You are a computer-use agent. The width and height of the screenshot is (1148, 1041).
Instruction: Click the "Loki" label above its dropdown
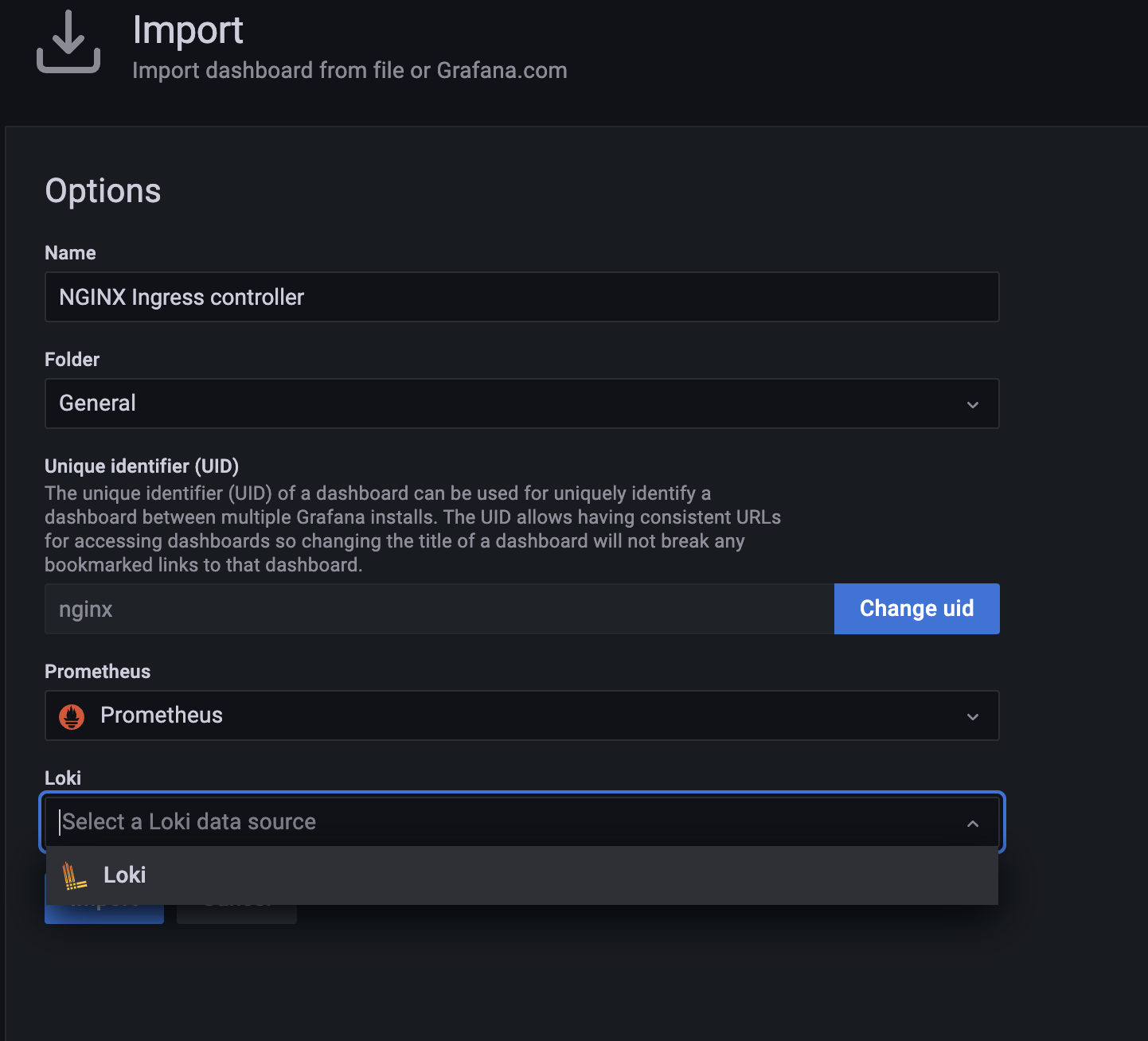pos(63,778)
